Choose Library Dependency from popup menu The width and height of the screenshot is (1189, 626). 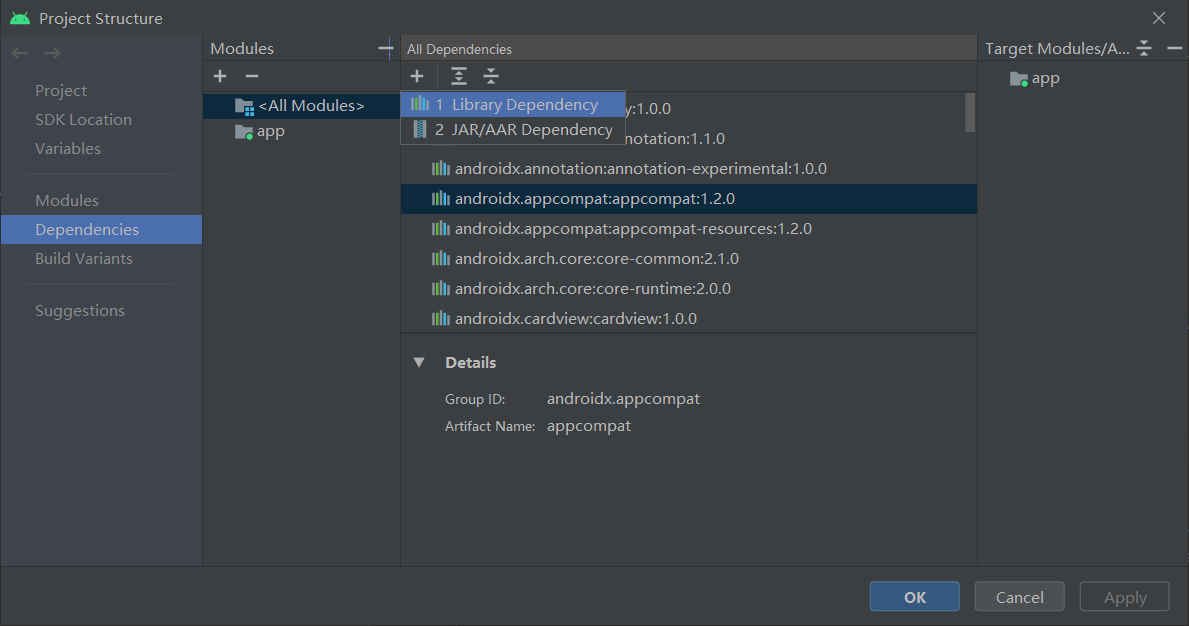click(513, 105)
